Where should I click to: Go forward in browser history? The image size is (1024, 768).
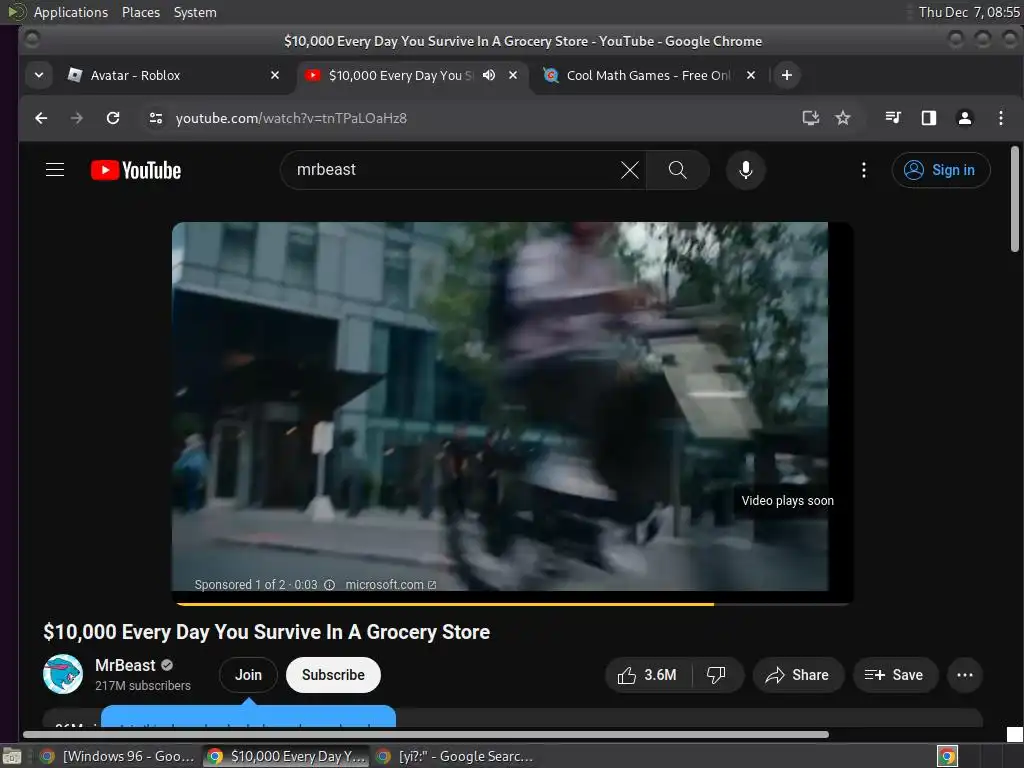coord(76,118)
